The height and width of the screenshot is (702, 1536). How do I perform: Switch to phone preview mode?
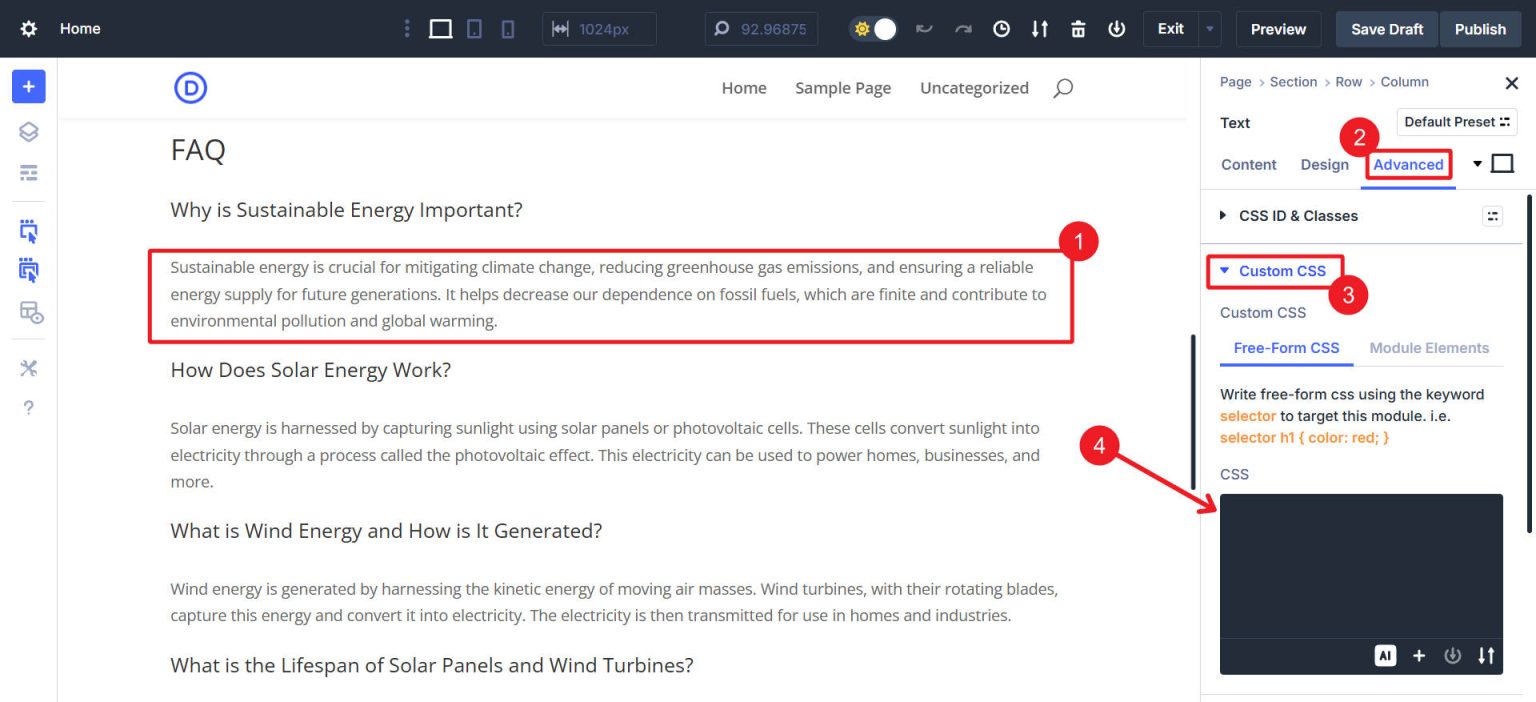508,29
